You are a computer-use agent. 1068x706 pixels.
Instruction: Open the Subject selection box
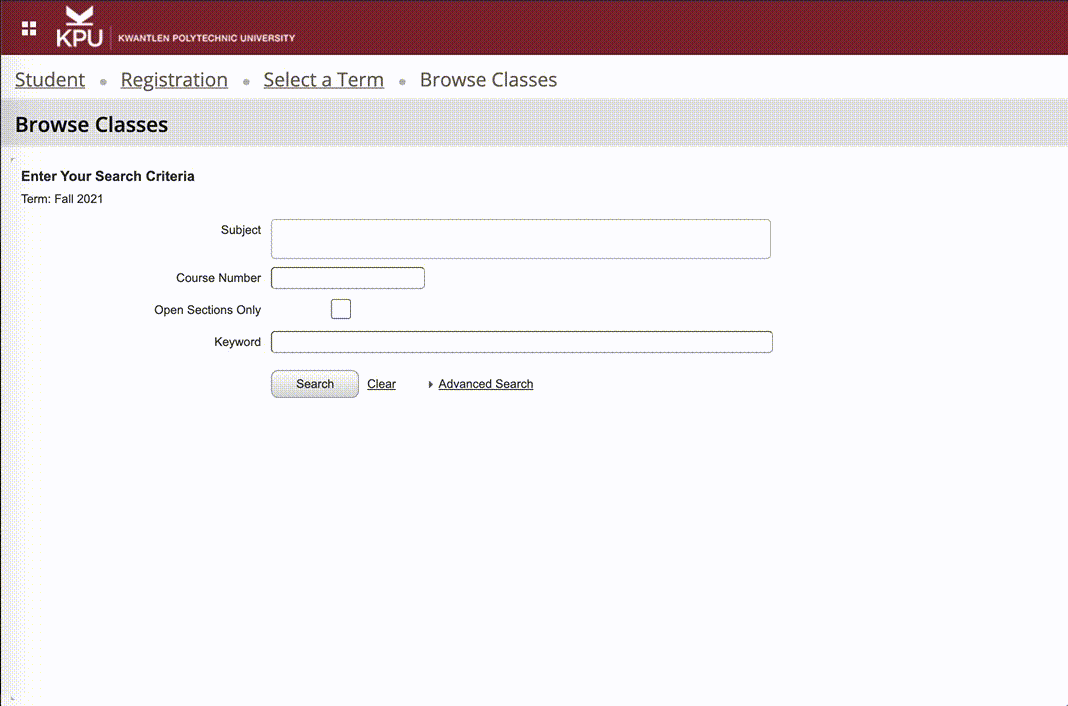[520, 239]
